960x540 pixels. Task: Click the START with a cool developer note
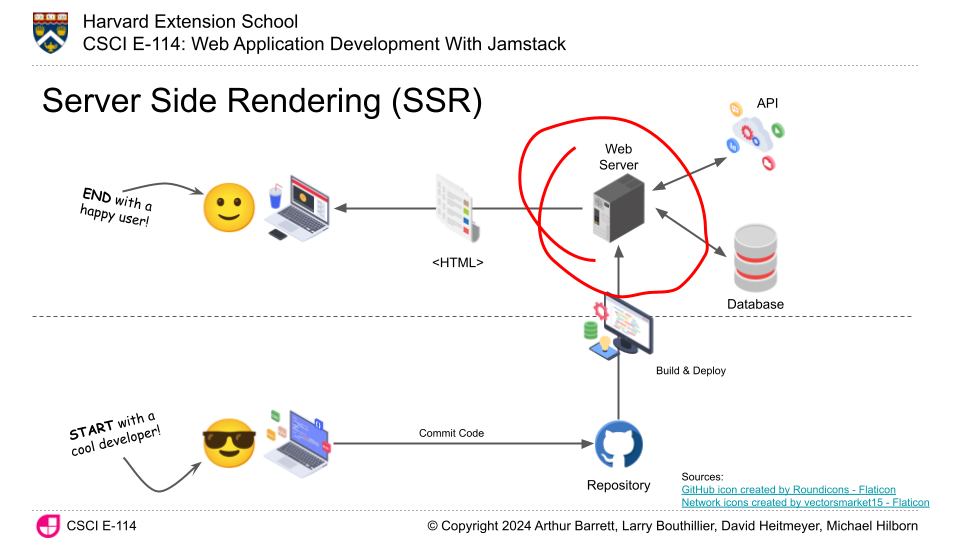tap(116, 435)
